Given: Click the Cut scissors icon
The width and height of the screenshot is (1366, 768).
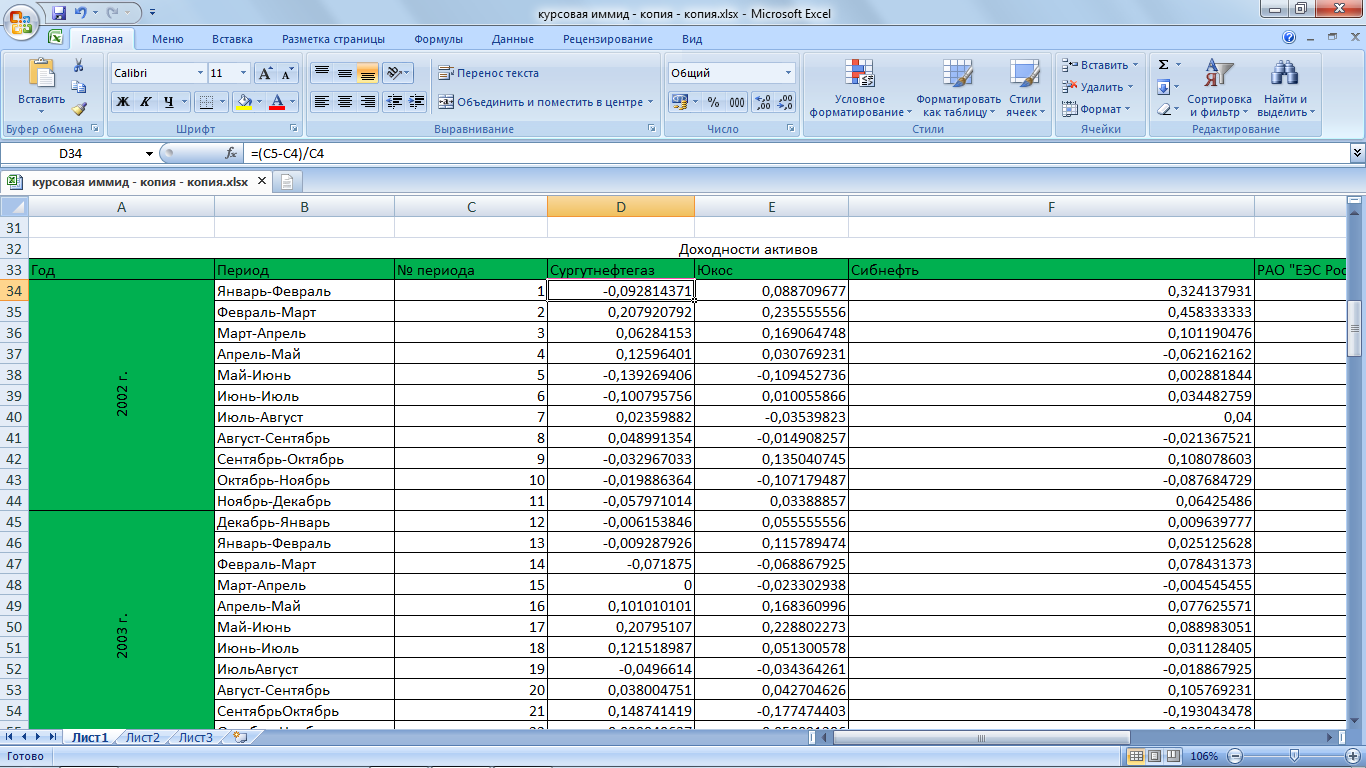Looking at the screenshot, I should click(x=80, y=65).
